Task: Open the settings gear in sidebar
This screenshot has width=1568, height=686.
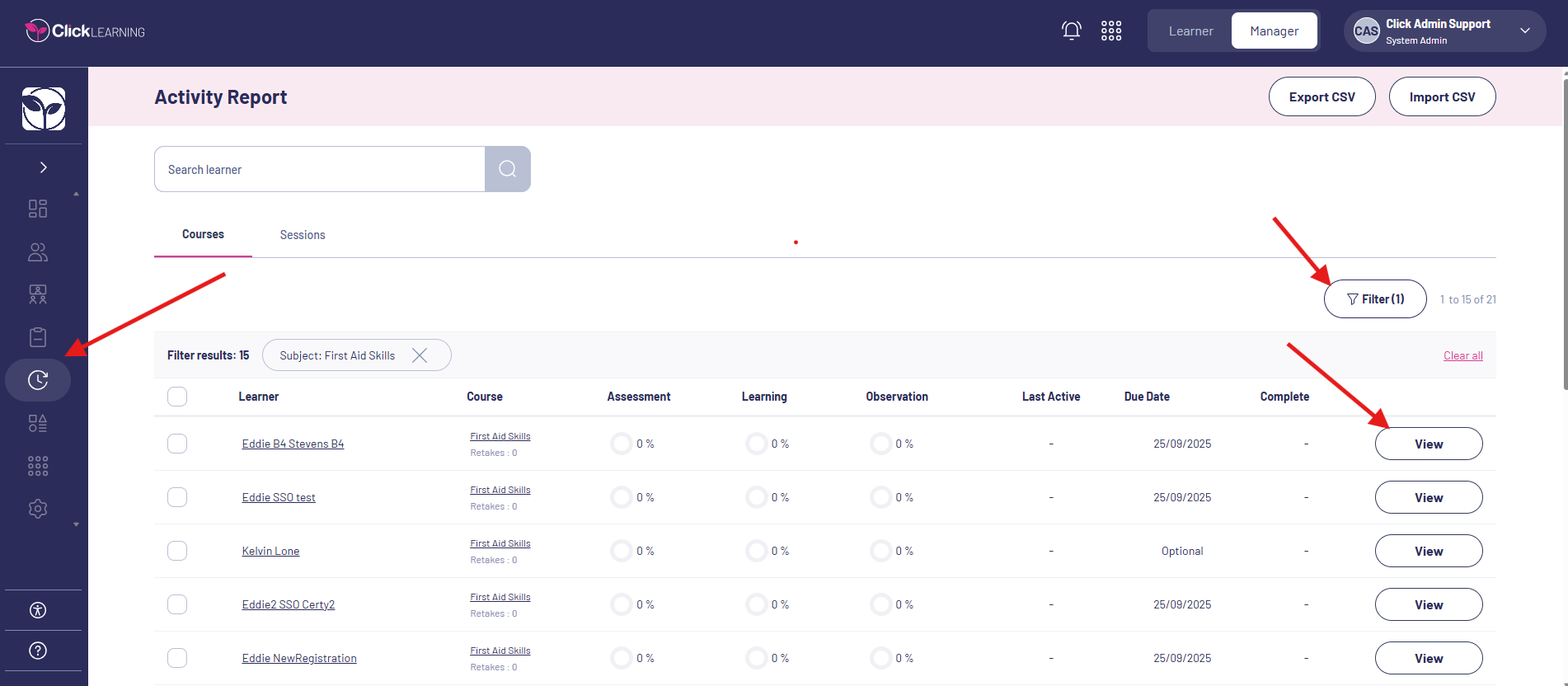Action: click(38, 509)
